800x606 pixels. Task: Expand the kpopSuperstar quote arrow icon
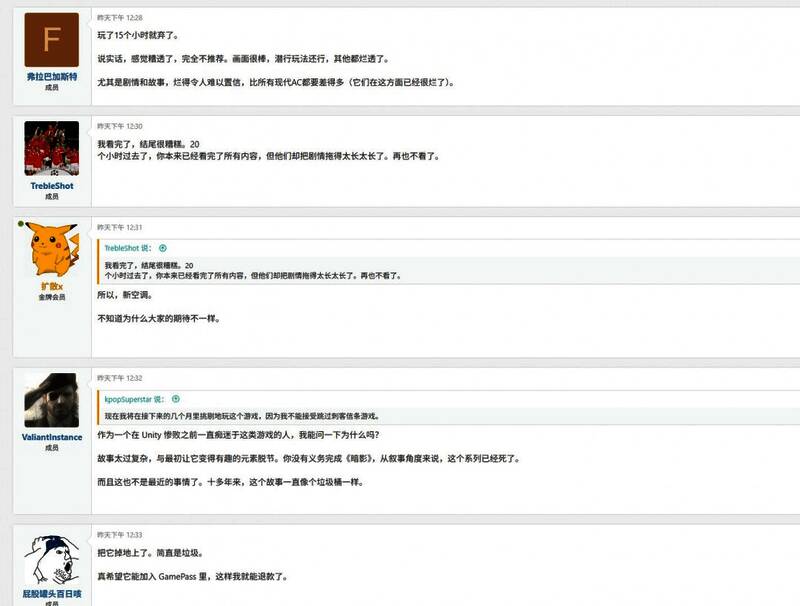[176, 399]
